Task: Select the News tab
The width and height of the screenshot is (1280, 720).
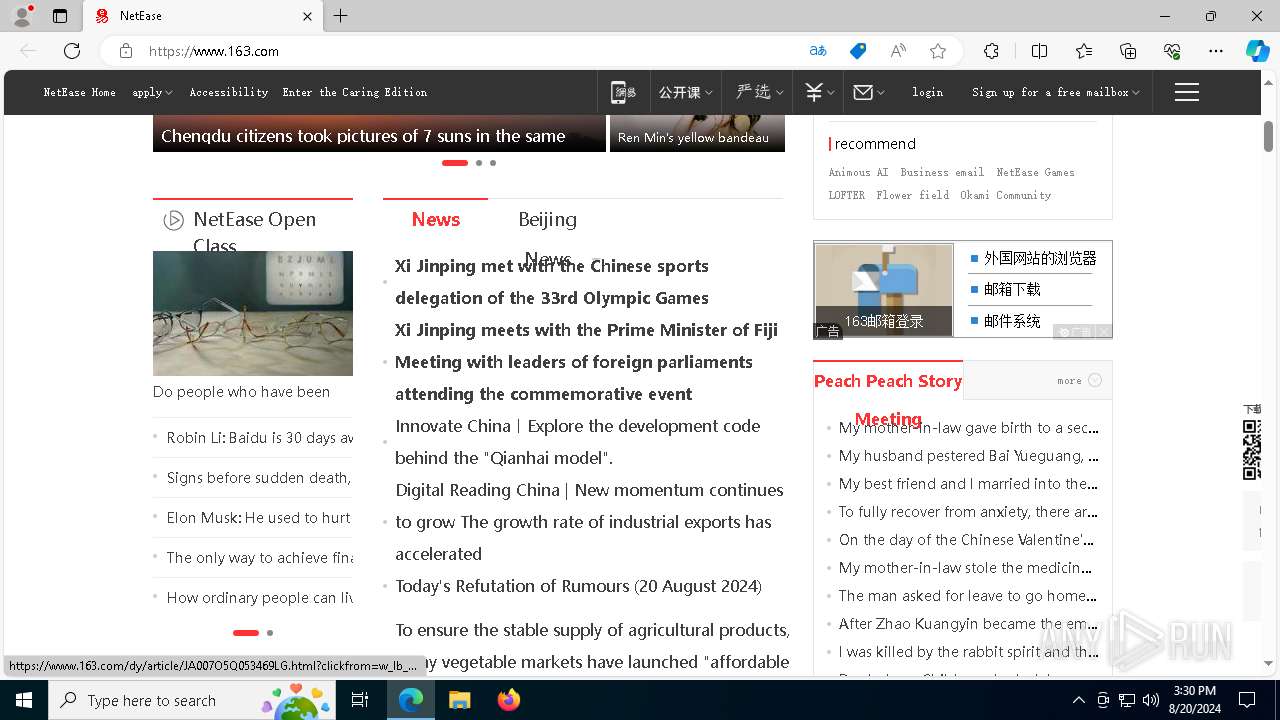Action: coord(436,219)
